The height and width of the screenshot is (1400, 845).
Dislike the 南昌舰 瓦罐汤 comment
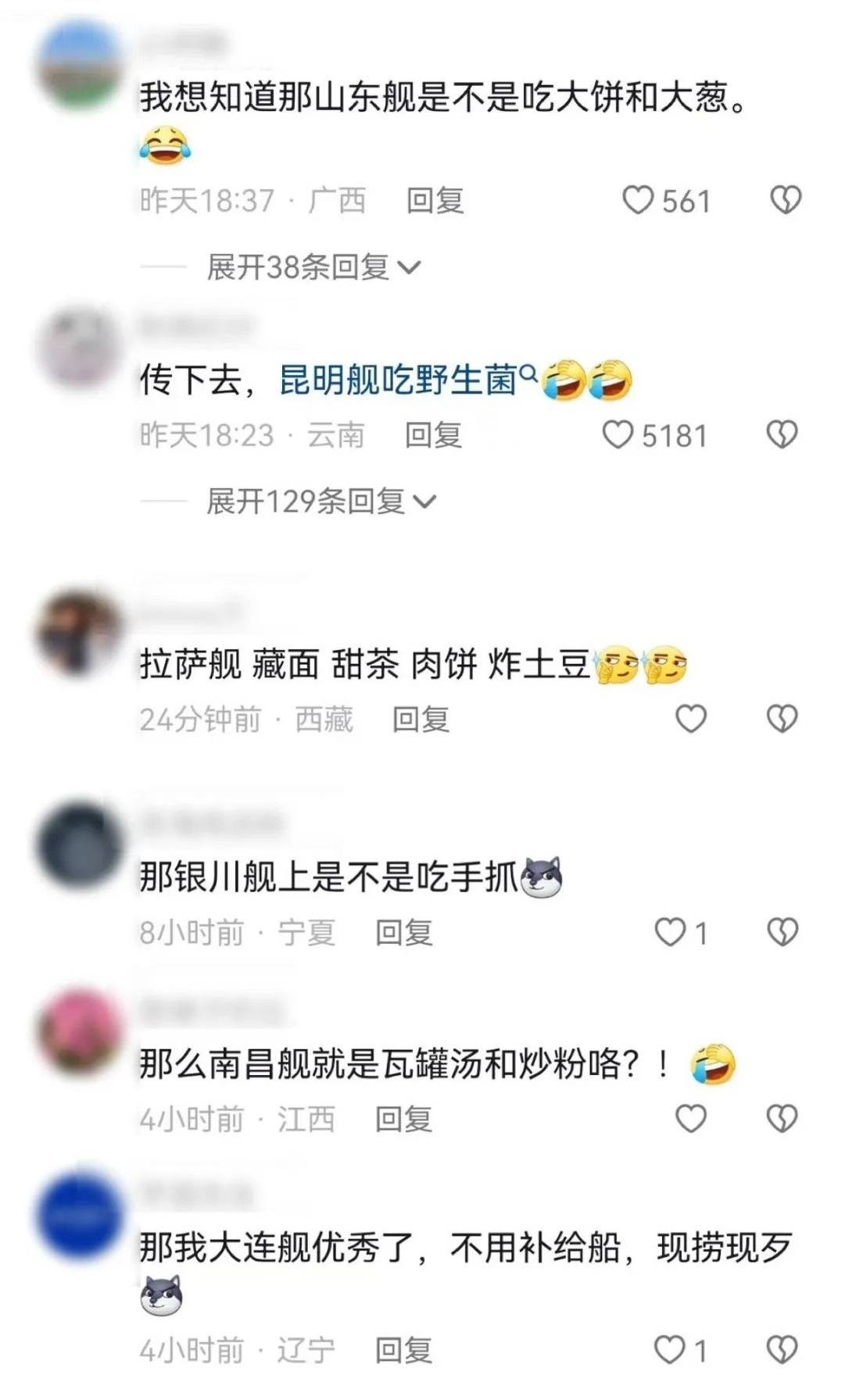click(782, 1119)
